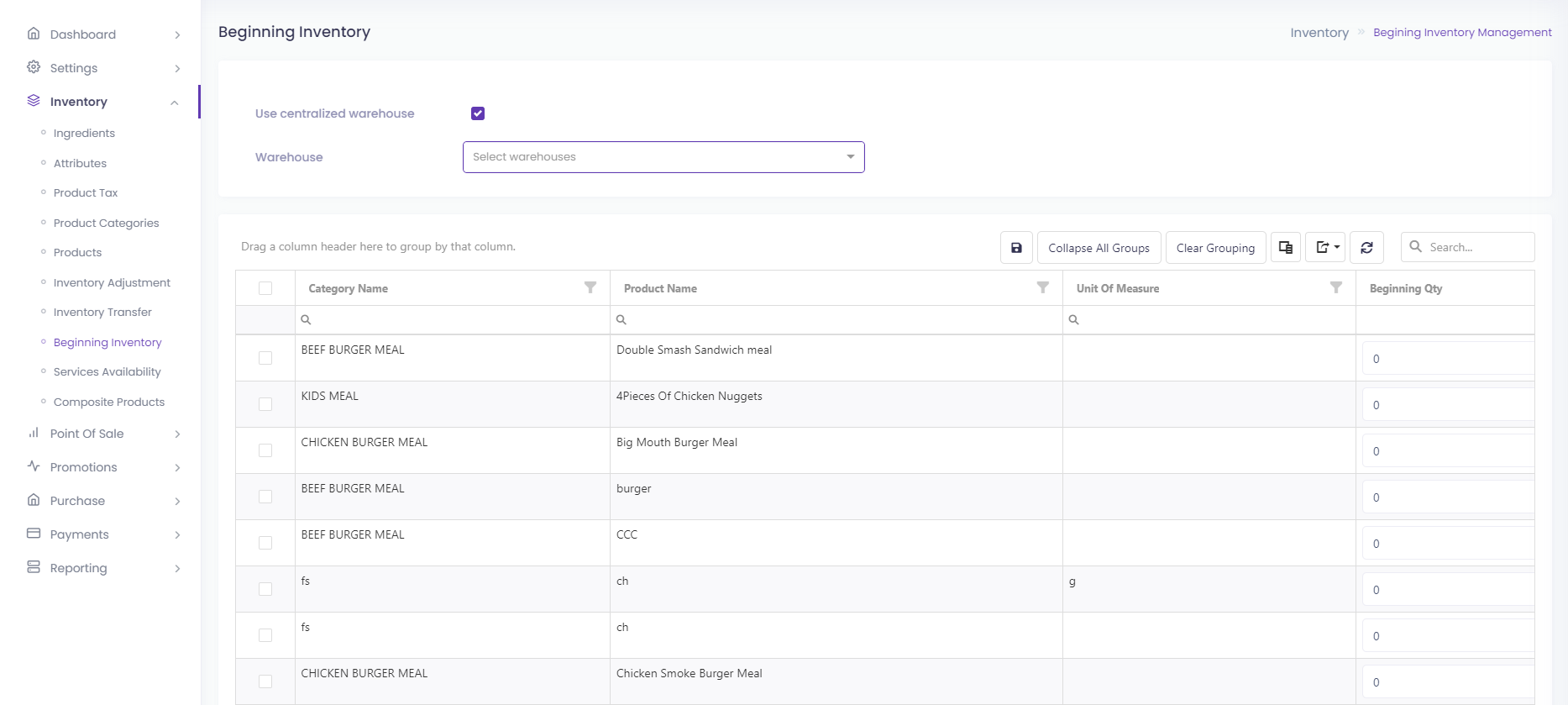Image resolution: width=1568 pixels, height=705 pixels.
Task: Click the Product Name filter input
Action: tap(836, 319)
